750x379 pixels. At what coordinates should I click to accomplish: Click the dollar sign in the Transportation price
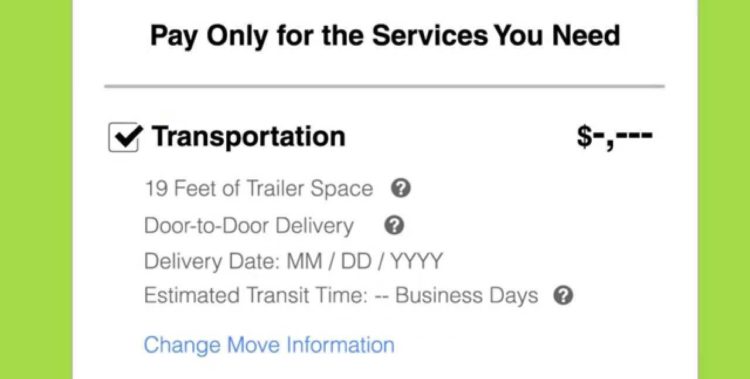coord(585,137)
